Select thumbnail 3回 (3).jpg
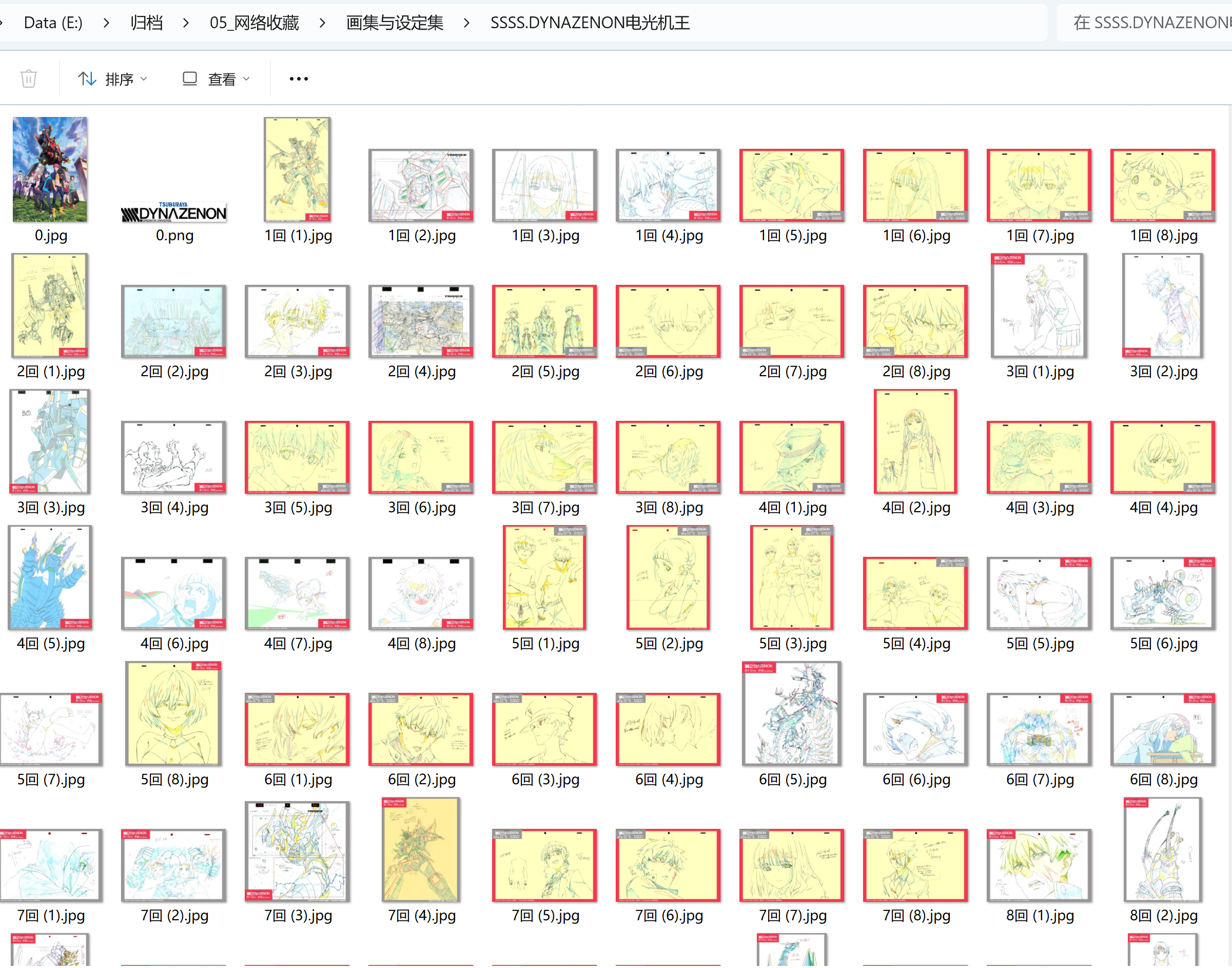This screenshot has height=968, width=1232. click(50, 441)
